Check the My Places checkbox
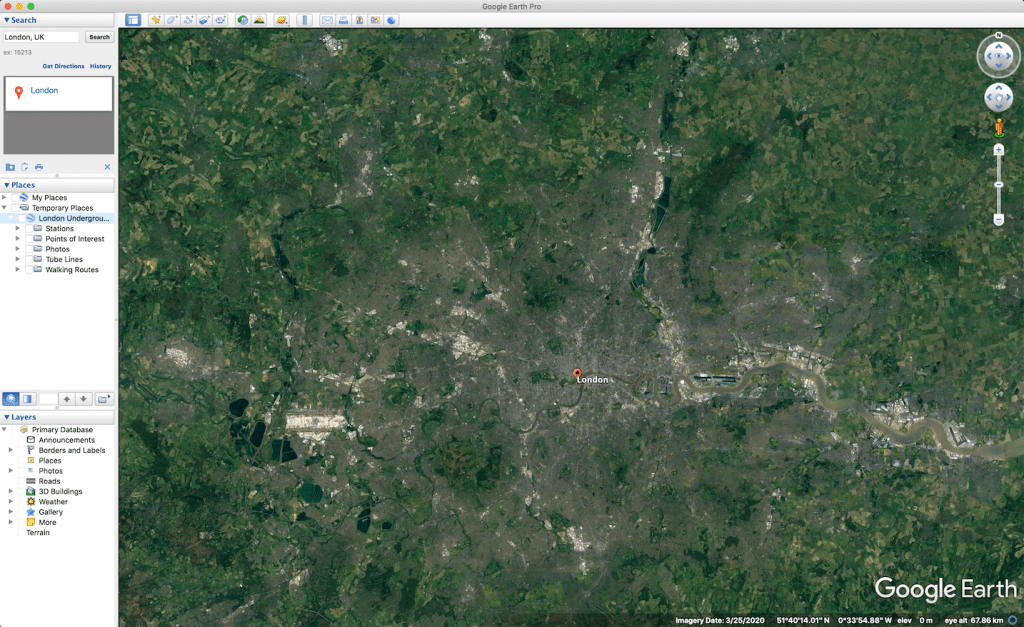Image resolution: width=1024 pixels, height=627 pixels. click(15, 197)
